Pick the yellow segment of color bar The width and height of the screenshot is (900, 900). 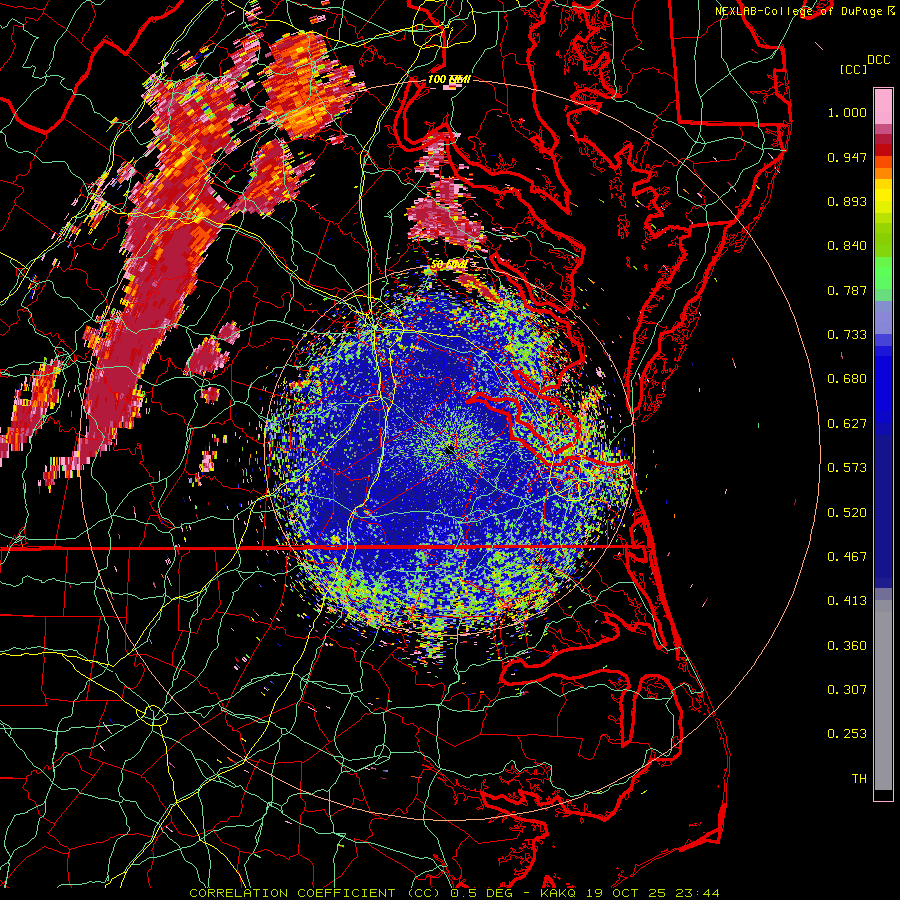(883, 197)
